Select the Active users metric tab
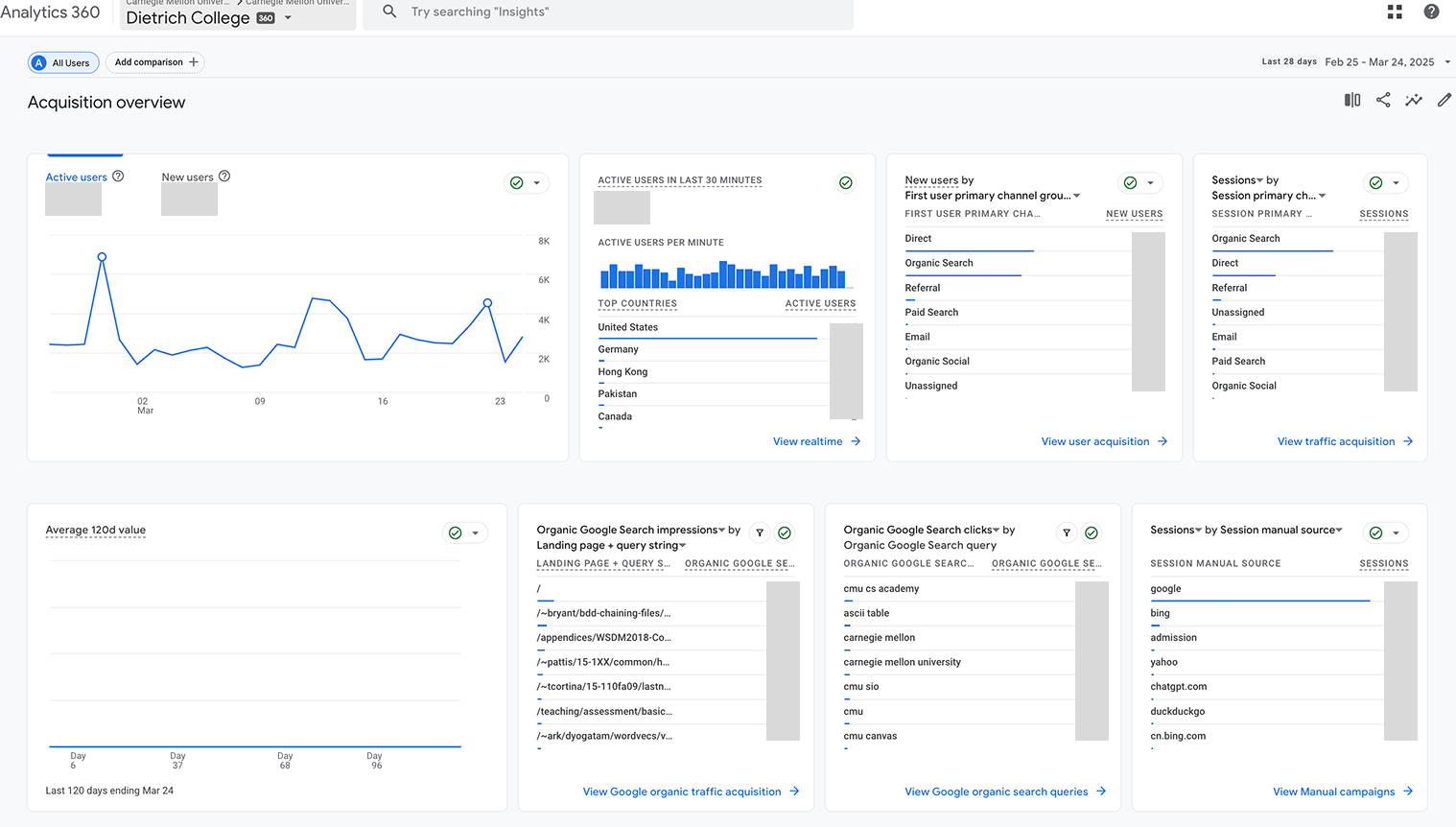This screenshot has height=827, width=1456. (77, 177)
